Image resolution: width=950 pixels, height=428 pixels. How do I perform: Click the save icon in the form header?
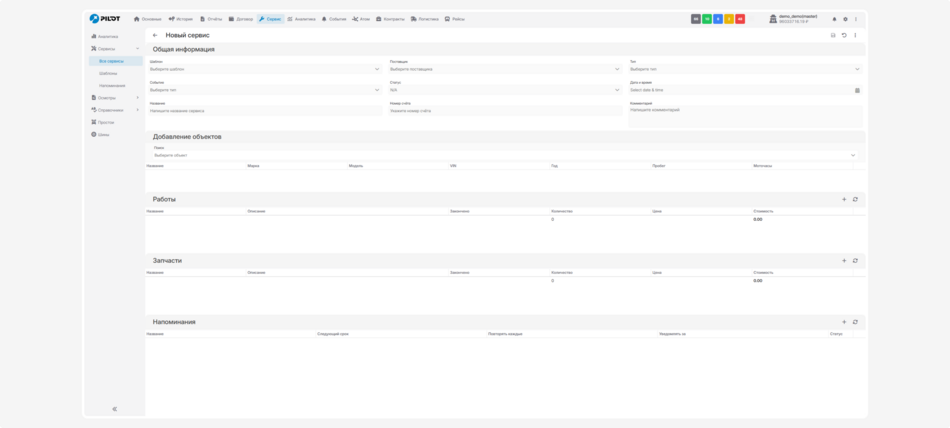click(833, 35)
